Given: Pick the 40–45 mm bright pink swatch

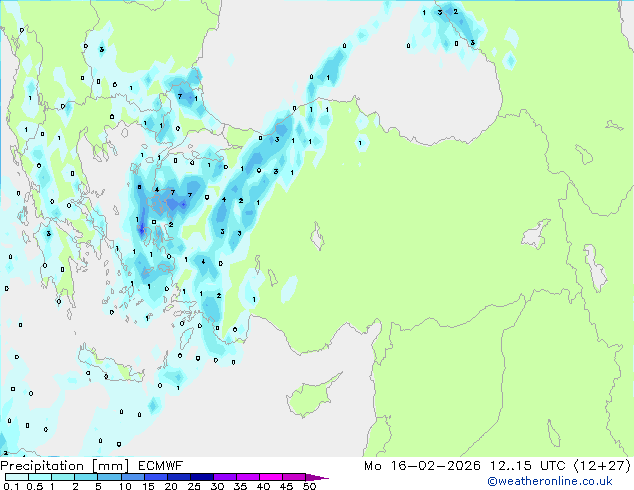Looking at the screenshot, I should (271, 477).
